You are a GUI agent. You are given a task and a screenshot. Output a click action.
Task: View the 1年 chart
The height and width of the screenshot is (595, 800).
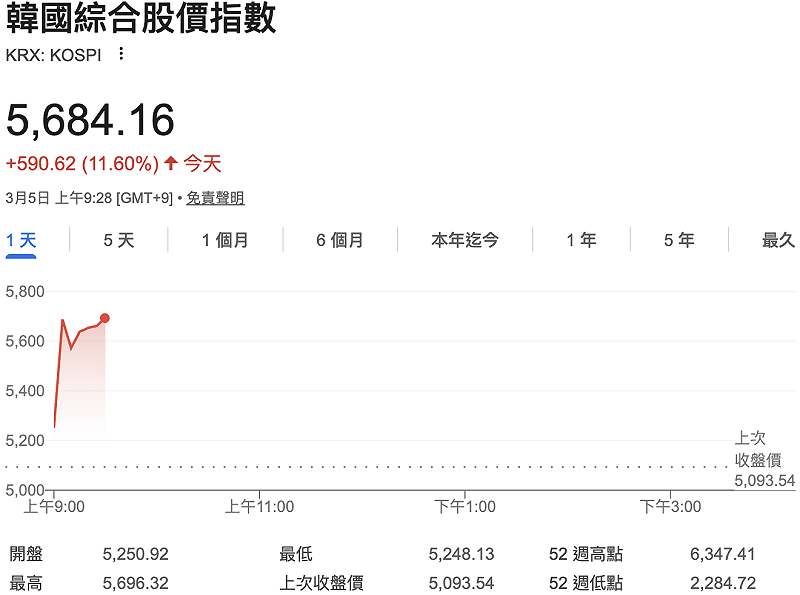[581, 240]
